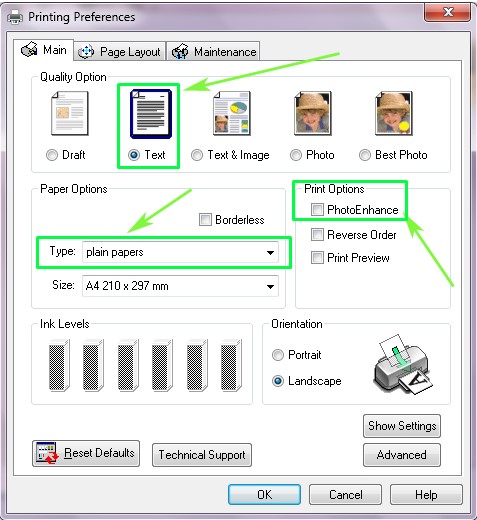Click the last ink cartridge level
The width and height of the screenshot is (477, 520).
231,365
